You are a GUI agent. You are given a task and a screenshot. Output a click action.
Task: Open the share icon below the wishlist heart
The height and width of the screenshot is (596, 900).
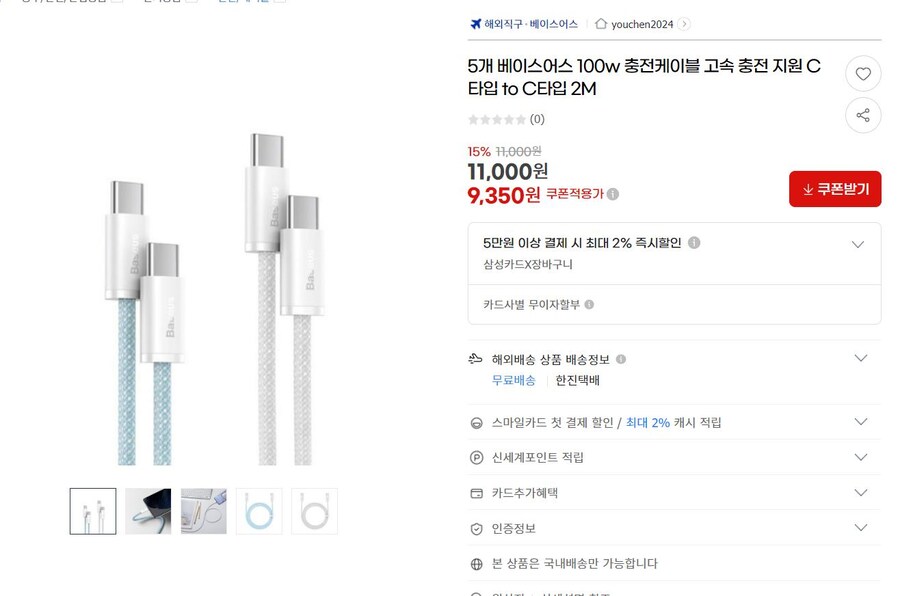tap(863, 115)
